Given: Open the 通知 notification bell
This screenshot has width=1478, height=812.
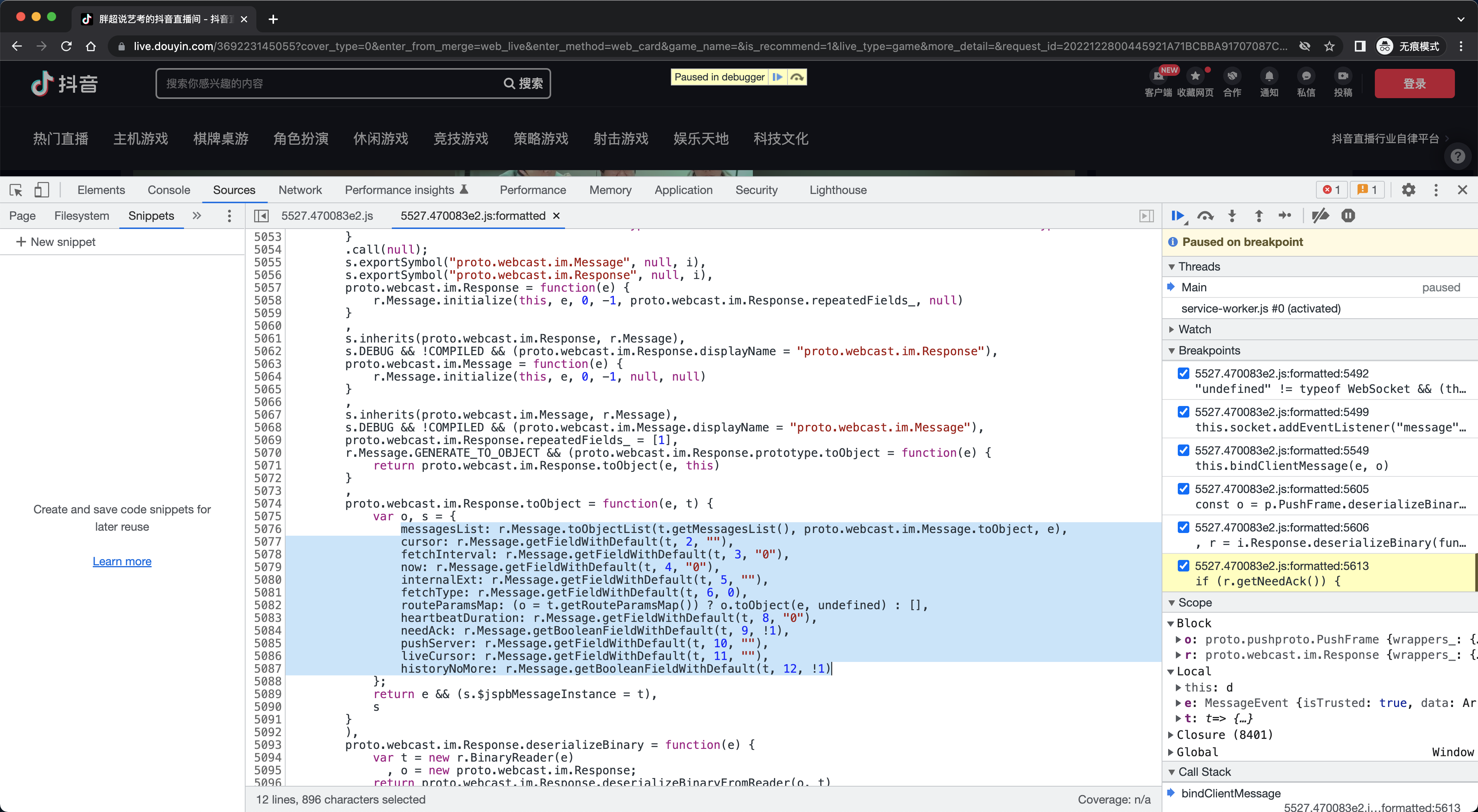Looking at the screenshot, I should click(1269, 76).
